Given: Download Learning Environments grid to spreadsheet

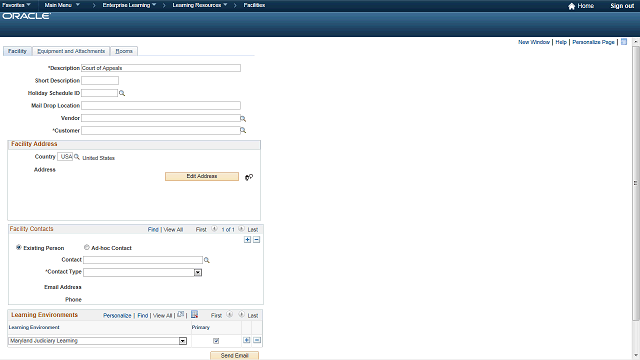Looking at the screenshot, I should pos(194,314).
